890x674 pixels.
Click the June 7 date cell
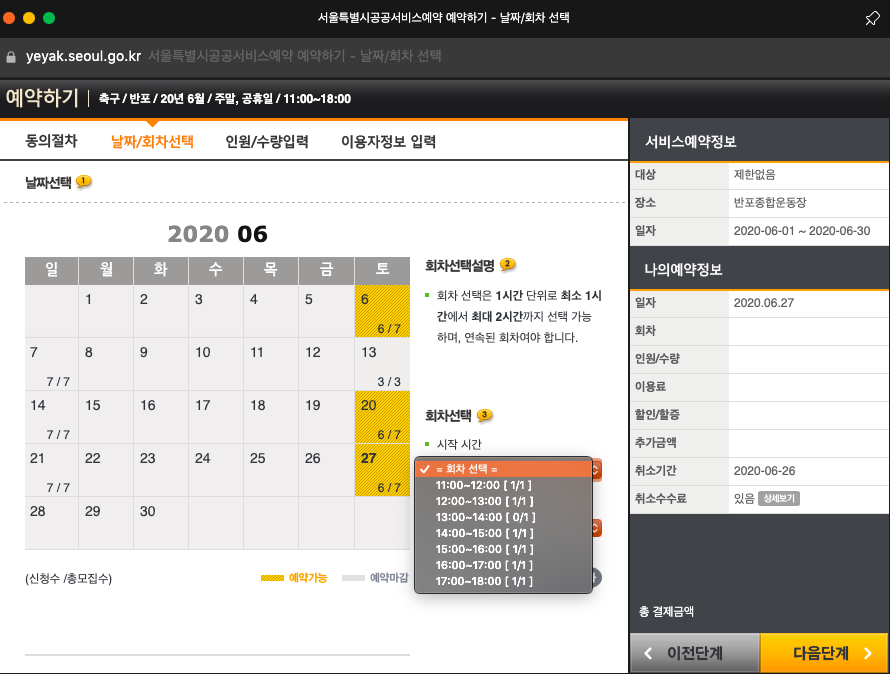point(52,364)
